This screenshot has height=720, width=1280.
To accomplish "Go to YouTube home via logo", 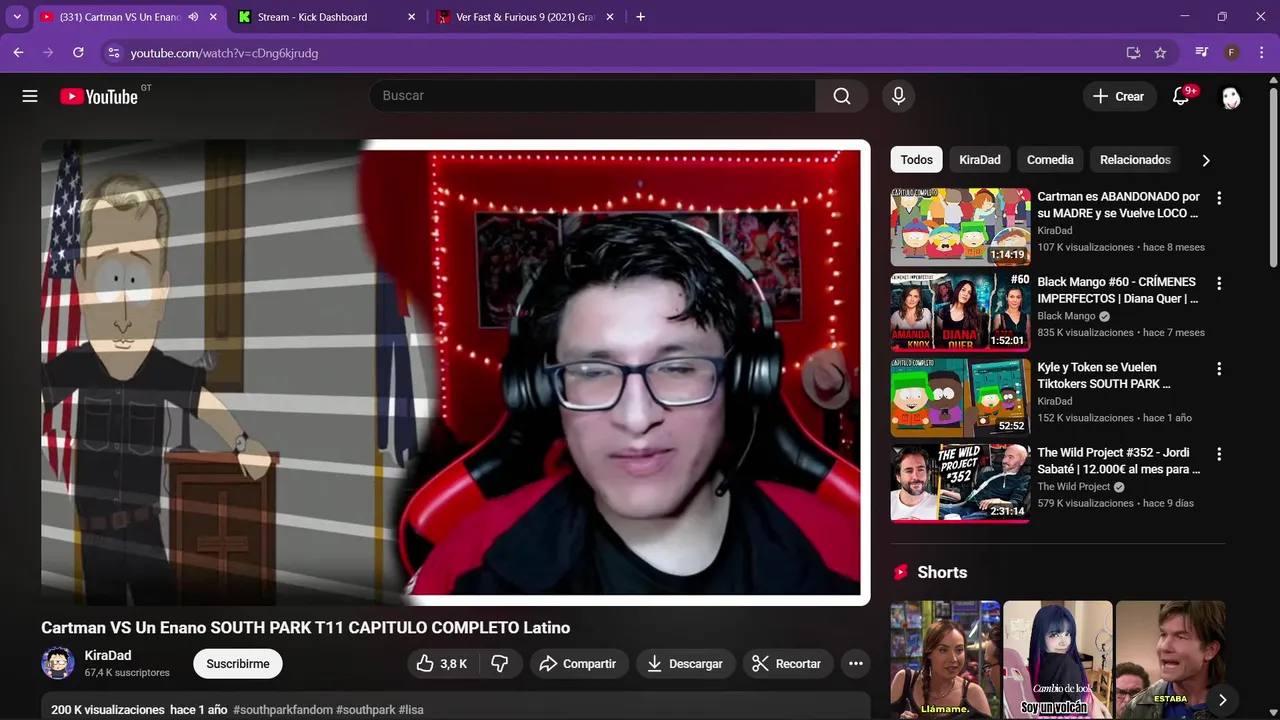I will pos(98,96).
